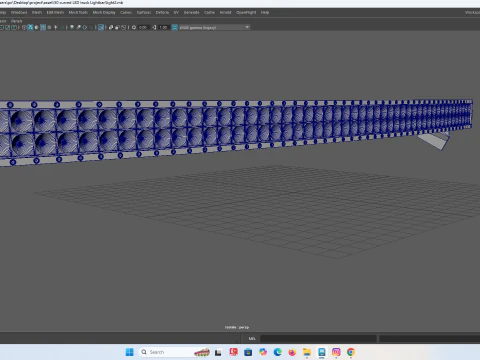Open the Windows Start menu
The width and height of the screenshot is (480, 360).
(129, 352)
